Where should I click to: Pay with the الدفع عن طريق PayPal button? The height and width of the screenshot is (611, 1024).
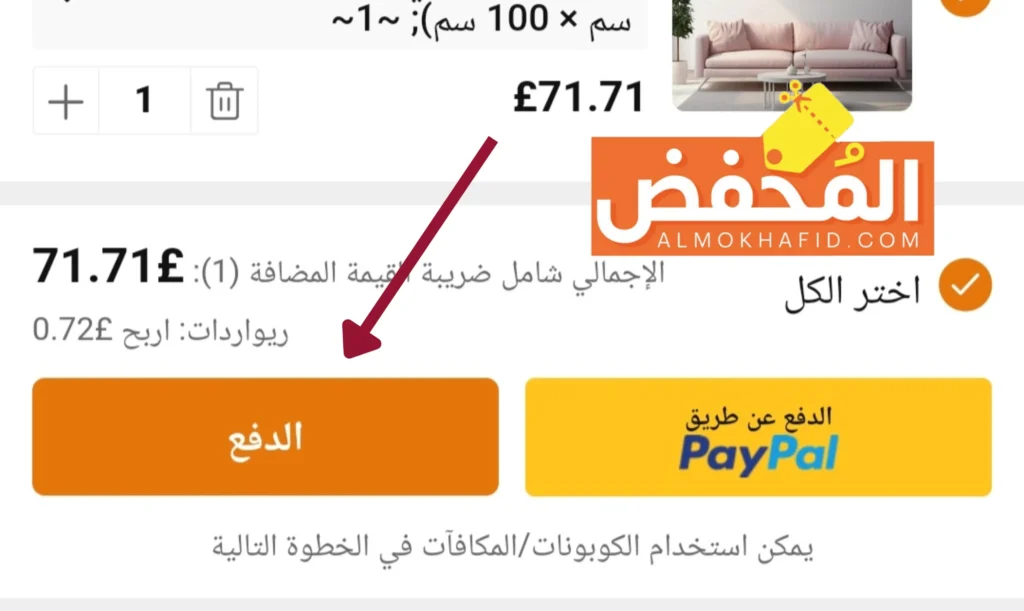click(x=758, y=437)
